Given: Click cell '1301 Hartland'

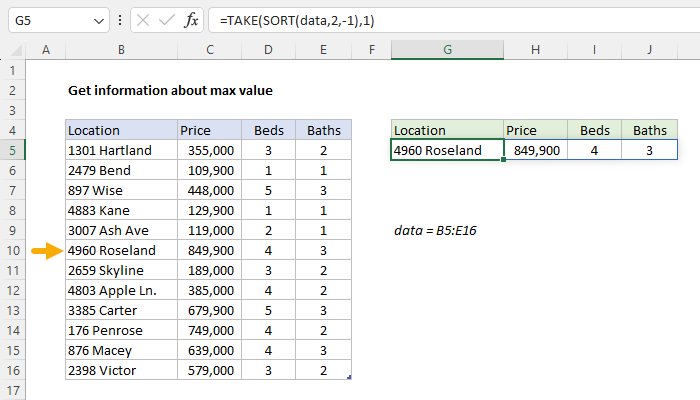Looking at the screenshot, I should 121,150.
